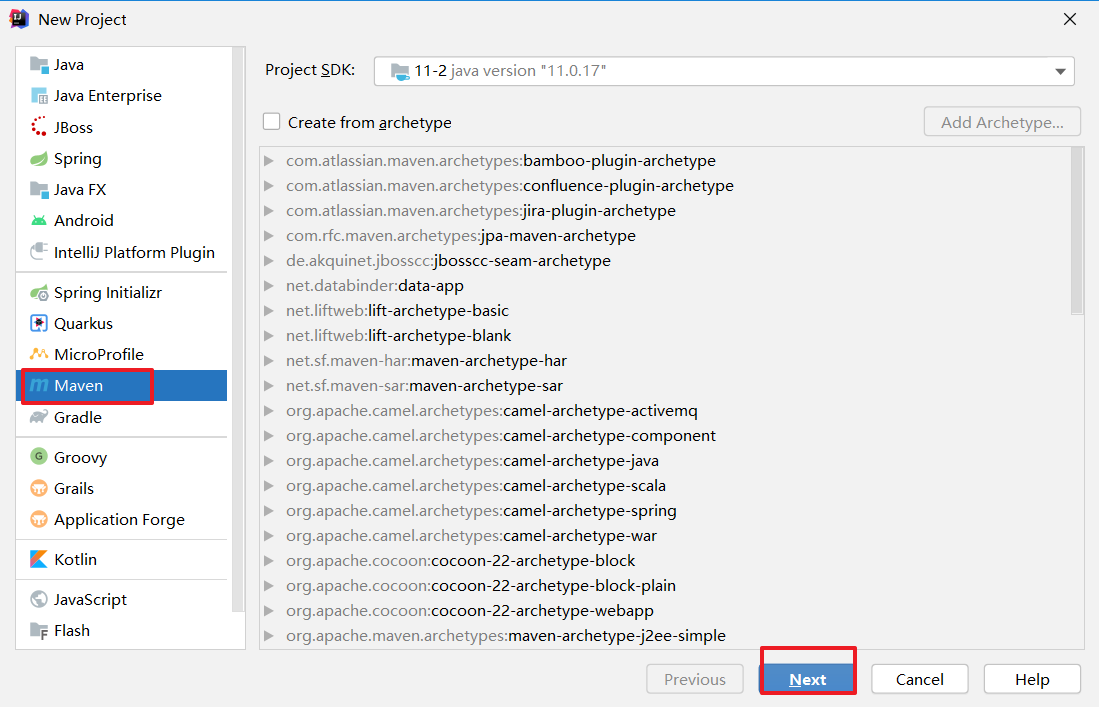
Task: Click the project type list scrollbar
Action: click(238, 331)
